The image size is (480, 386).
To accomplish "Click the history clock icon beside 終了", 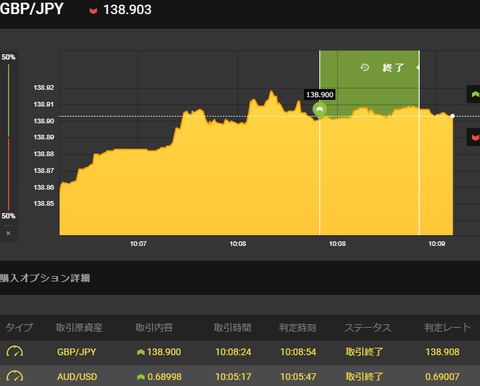I will coord(365,68).
